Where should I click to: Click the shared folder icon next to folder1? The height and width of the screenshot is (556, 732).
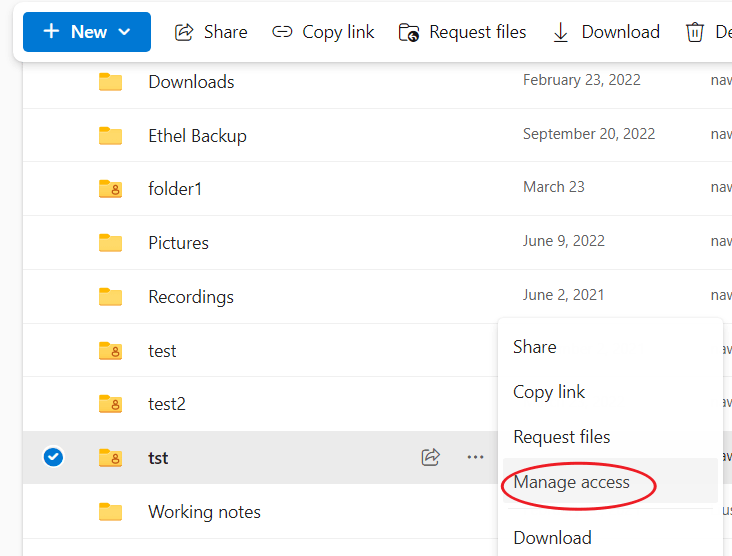coord(111,189)
